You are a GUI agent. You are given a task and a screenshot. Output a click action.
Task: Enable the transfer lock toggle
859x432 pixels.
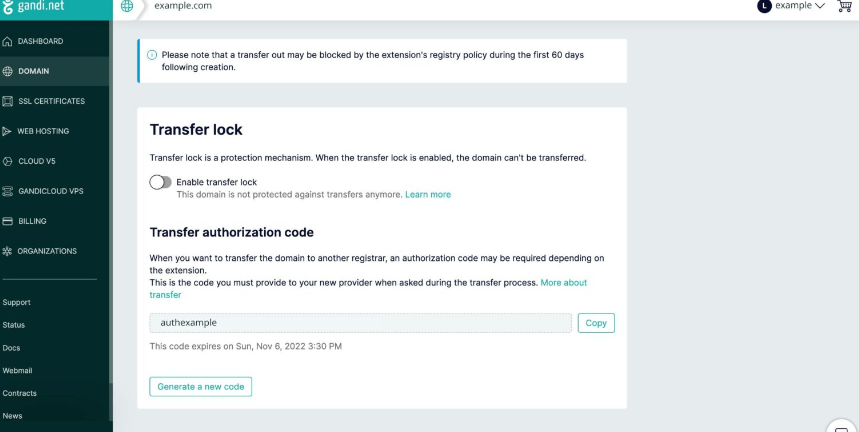pyautogui.click(x=160, y=182)
